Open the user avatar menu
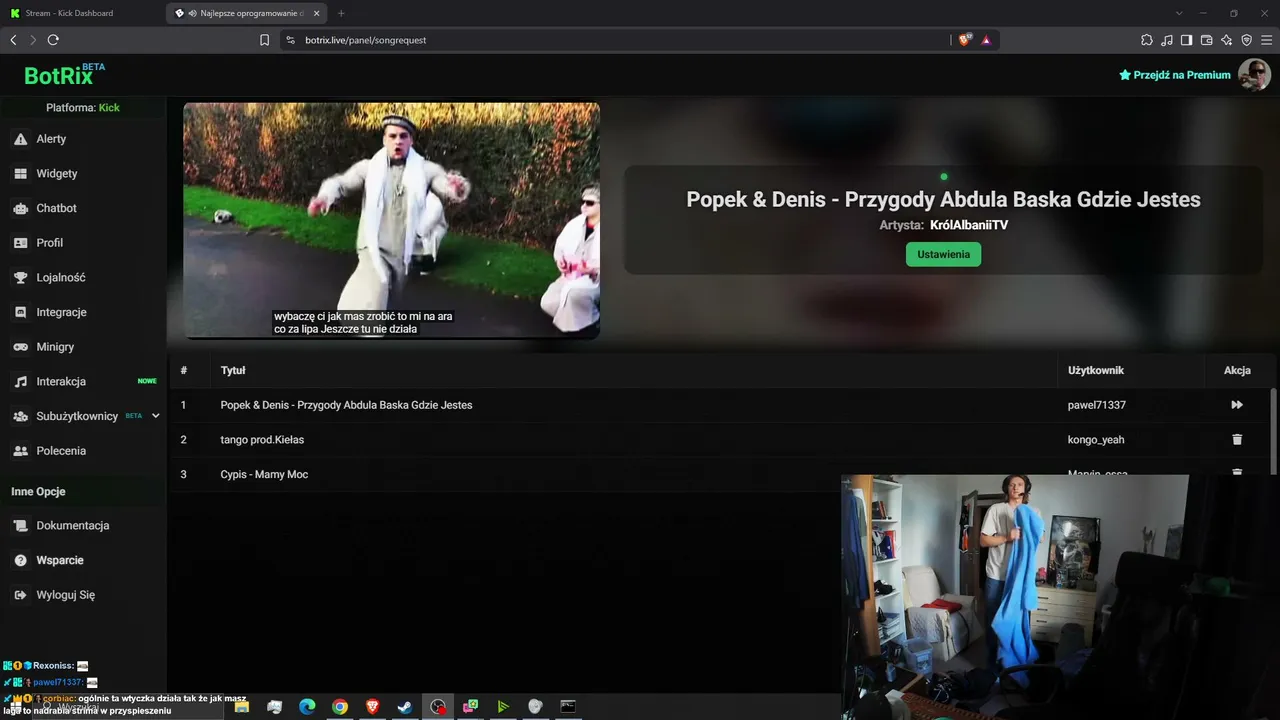This screenshot has width=1280, height=720. click(1254, 75)
